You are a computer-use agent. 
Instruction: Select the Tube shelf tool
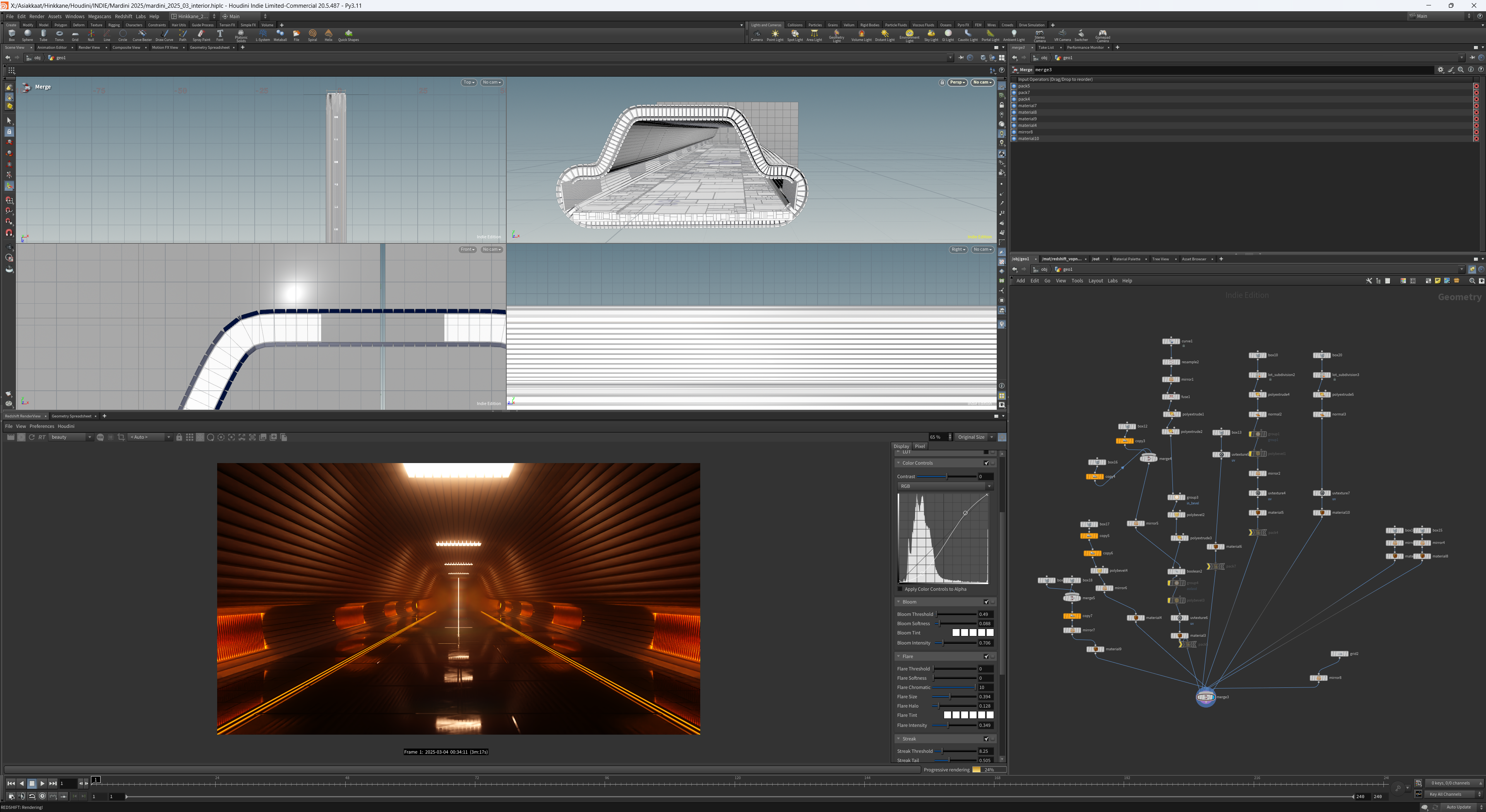coord(43,35)
